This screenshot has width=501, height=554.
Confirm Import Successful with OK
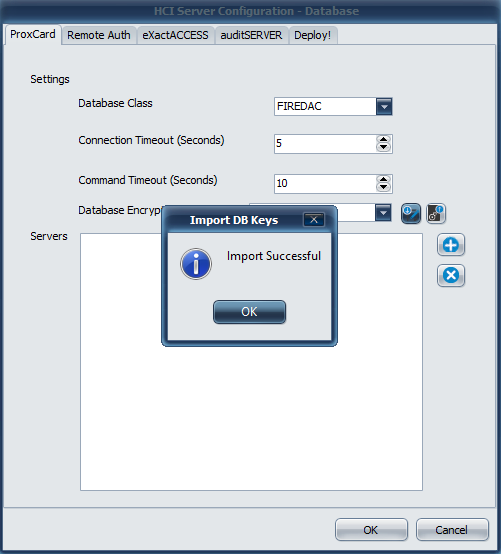(249, 312)
